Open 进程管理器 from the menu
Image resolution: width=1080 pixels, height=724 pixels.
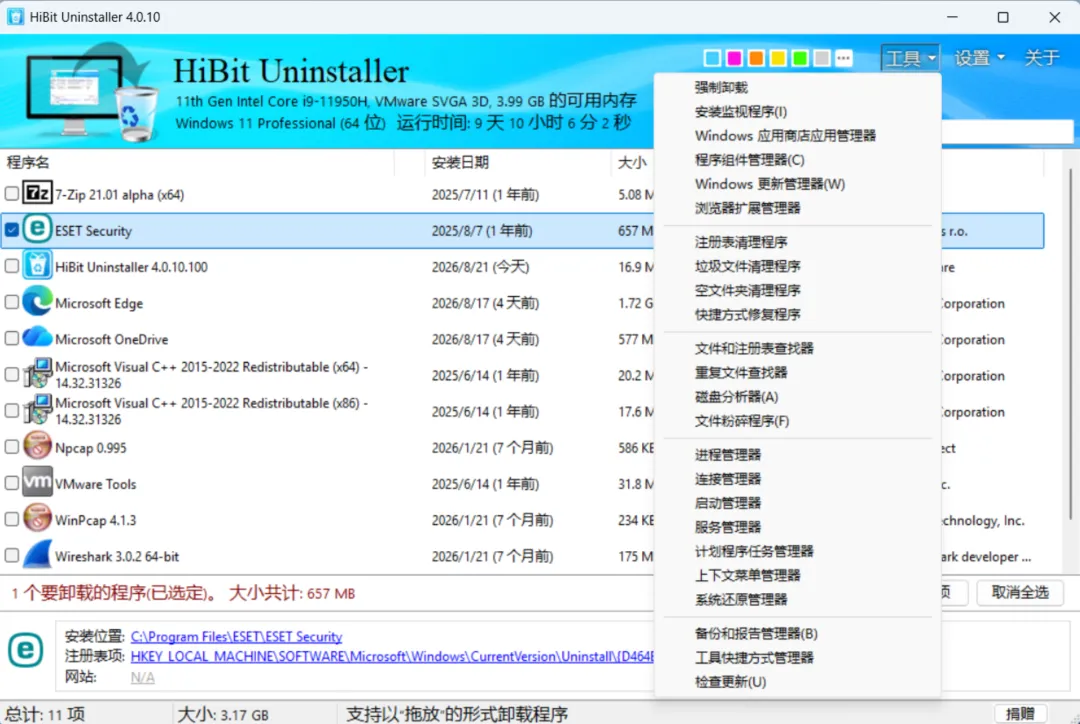727,455
